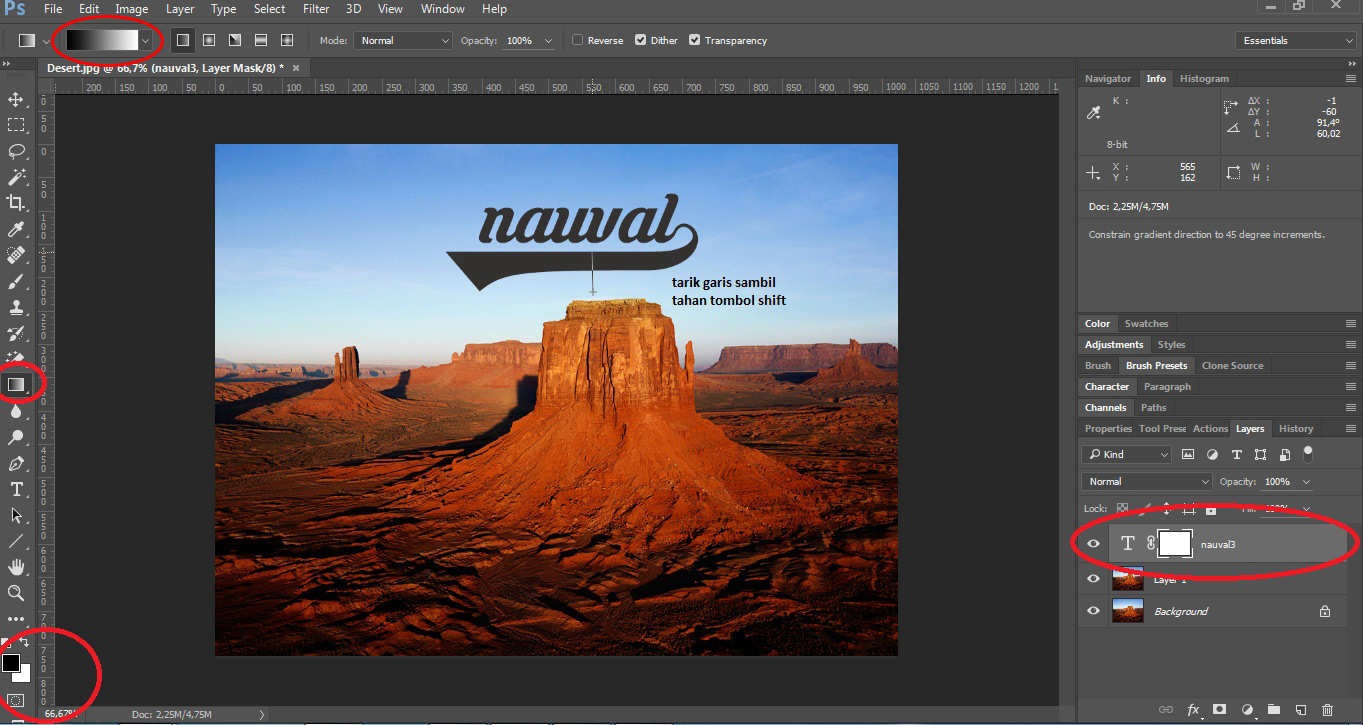The height and width of the screenshot is (725, 1363).
Task: Uncheck the Dither checkbox
Action: tap(641, 40)
